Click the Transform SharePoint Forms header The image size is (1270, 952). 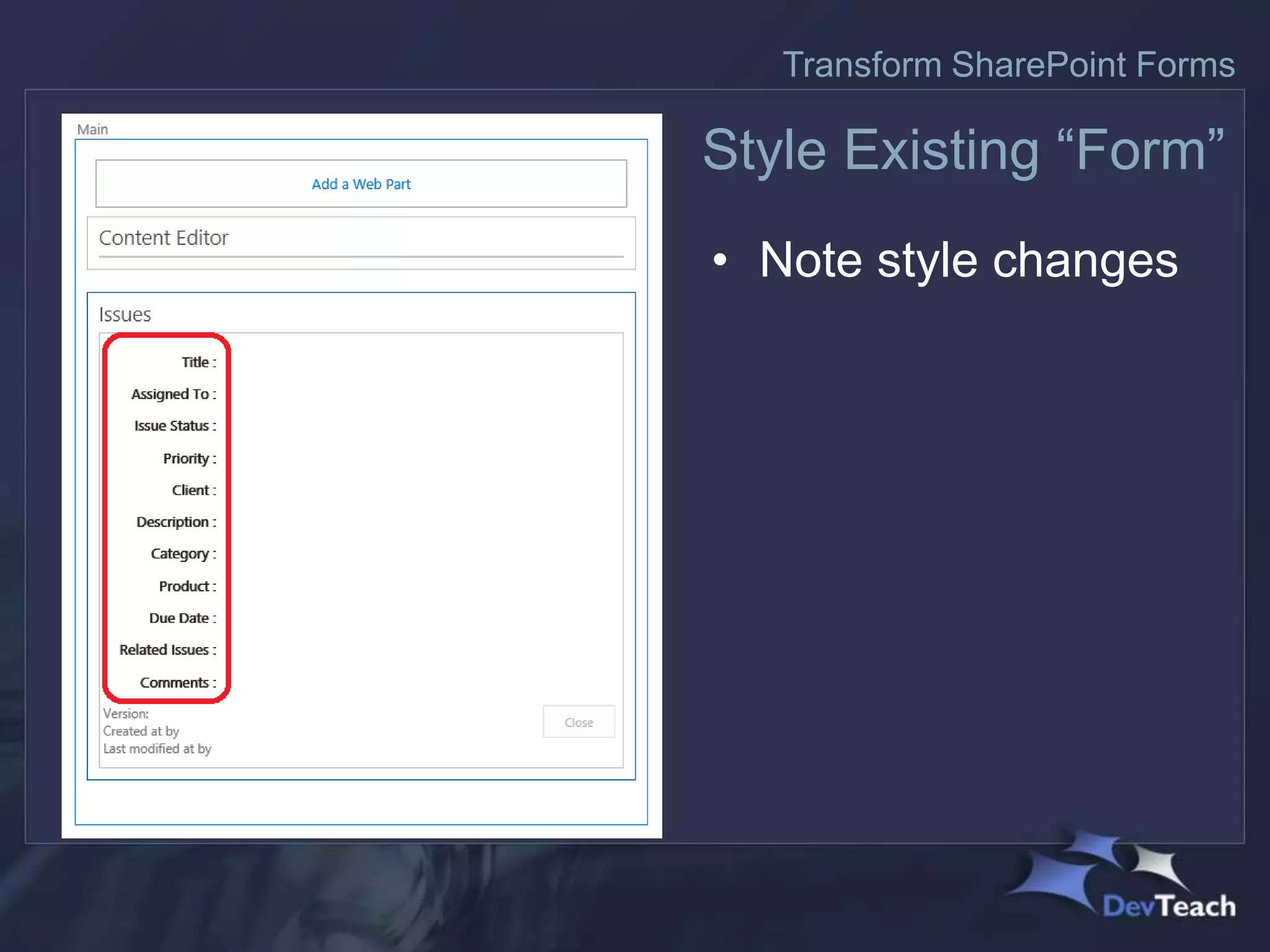[x=1009, y=64]
